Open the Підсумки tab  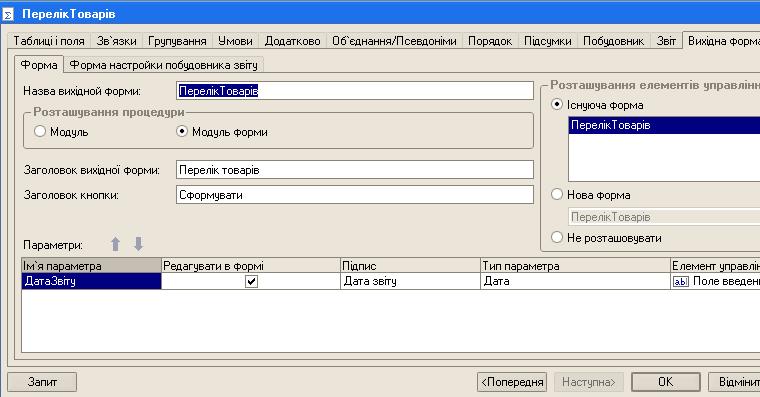(x=548, y=41)
